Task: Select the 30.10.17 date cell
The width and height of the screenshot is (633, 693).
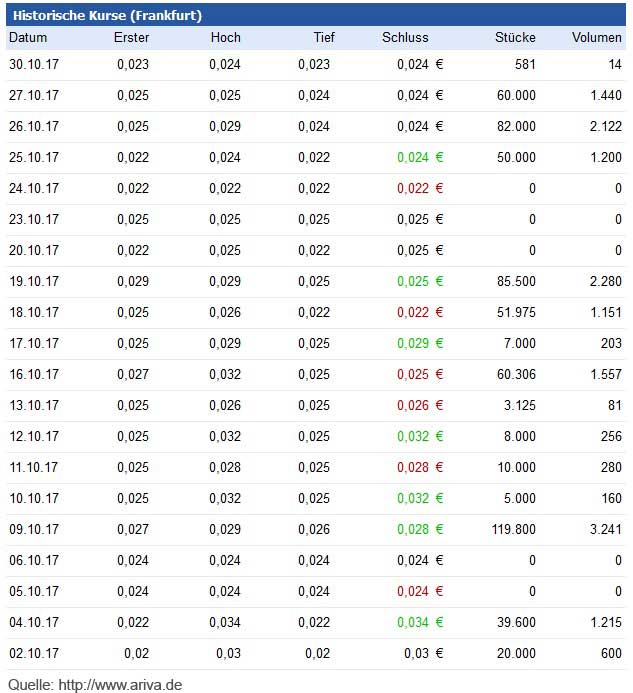Action: [x=34, y=64]
